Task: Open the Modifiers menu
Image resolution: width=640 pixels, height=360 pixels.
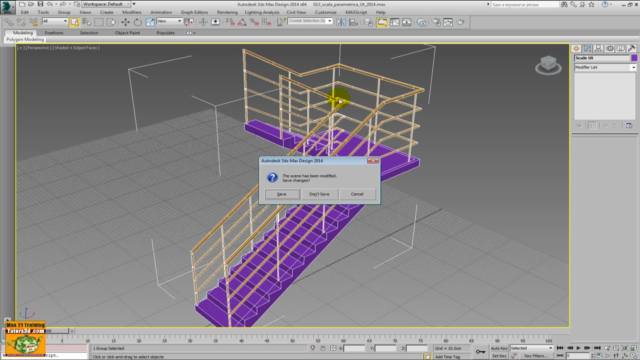Action: click(x=131, y=12)
